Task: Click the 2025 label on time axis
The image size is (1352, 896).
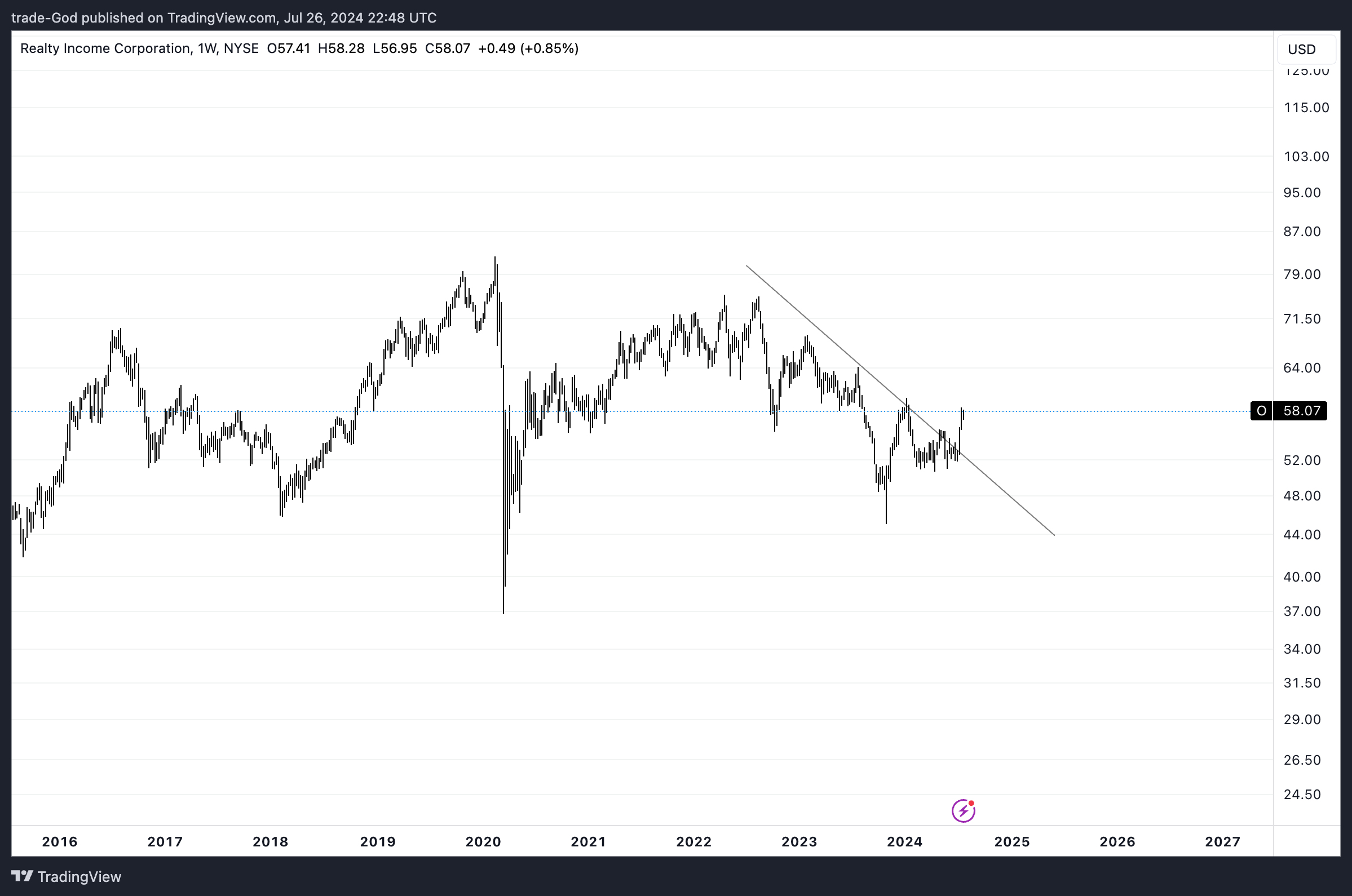Action: pos(1012,842)
